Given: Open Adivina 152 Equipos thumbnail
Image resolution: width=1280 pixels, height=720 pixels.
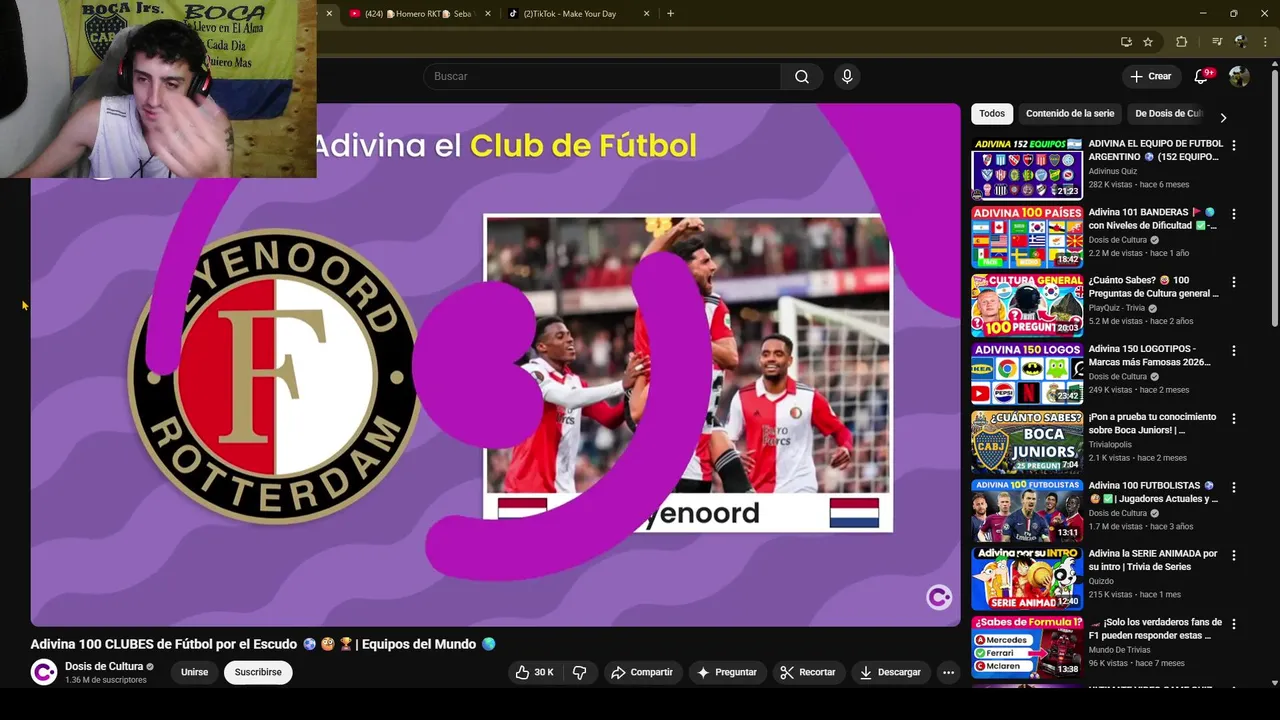Looking at the screenshot, I should click(1027, 168).
